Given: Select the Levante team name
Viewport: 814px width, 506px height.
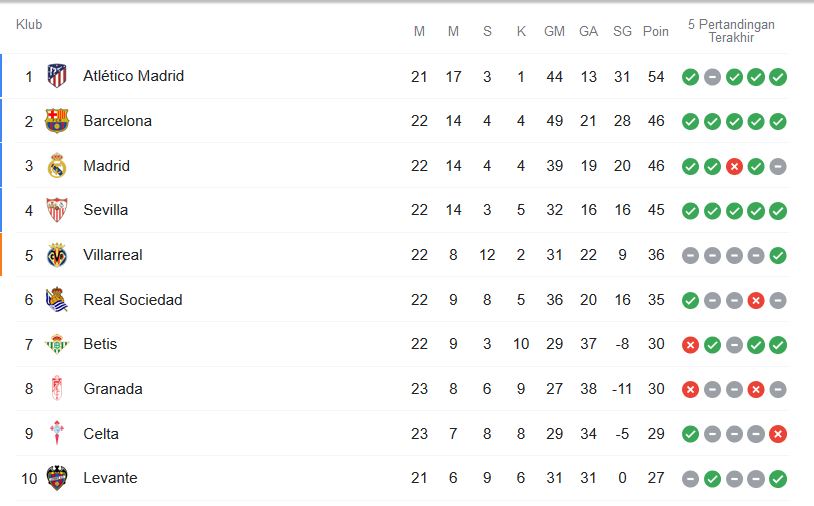Looking at the screenshot, I should click(x=110, y=478).
